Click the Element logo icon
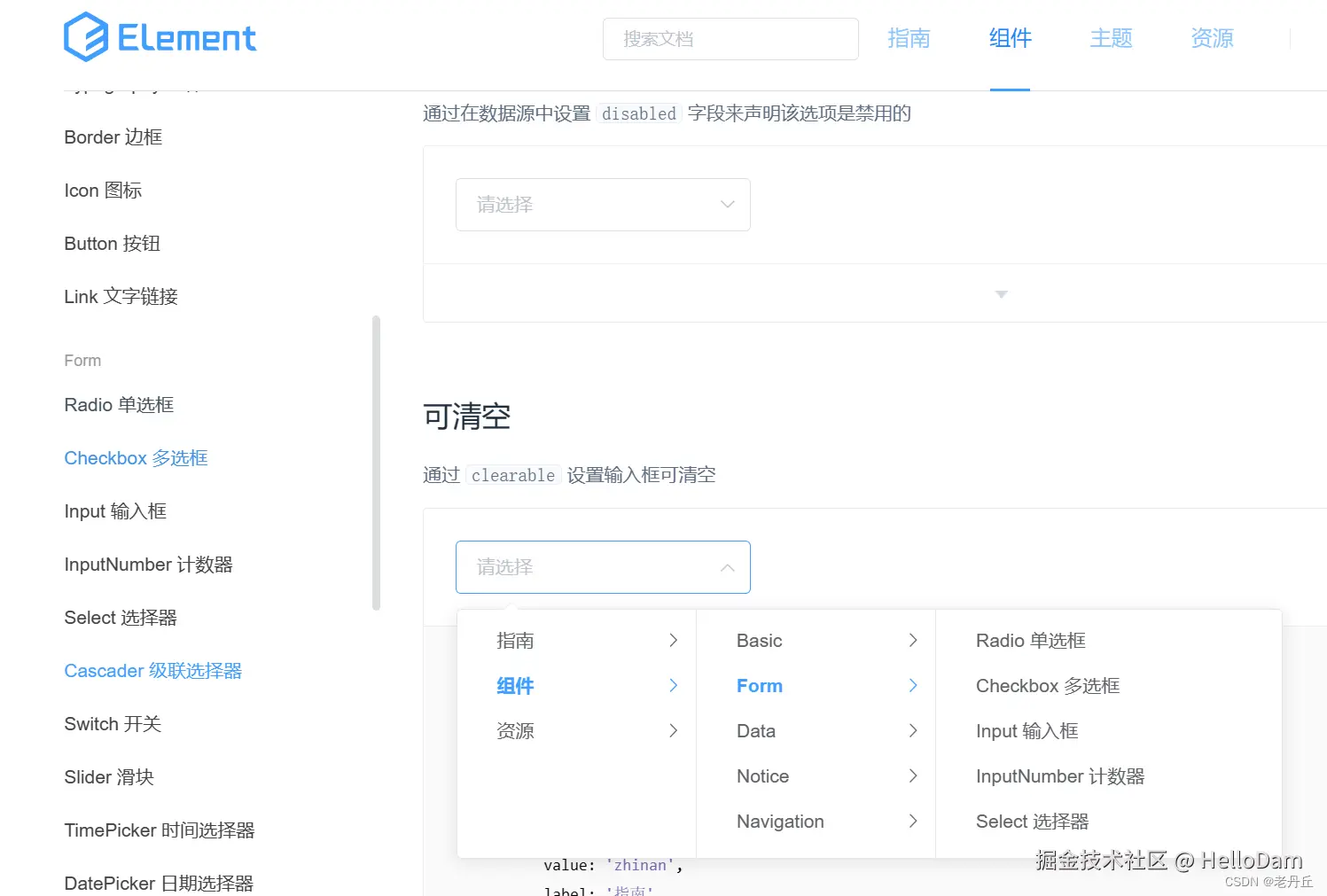This screenshot has width=1327, height=896. (86, 37)
